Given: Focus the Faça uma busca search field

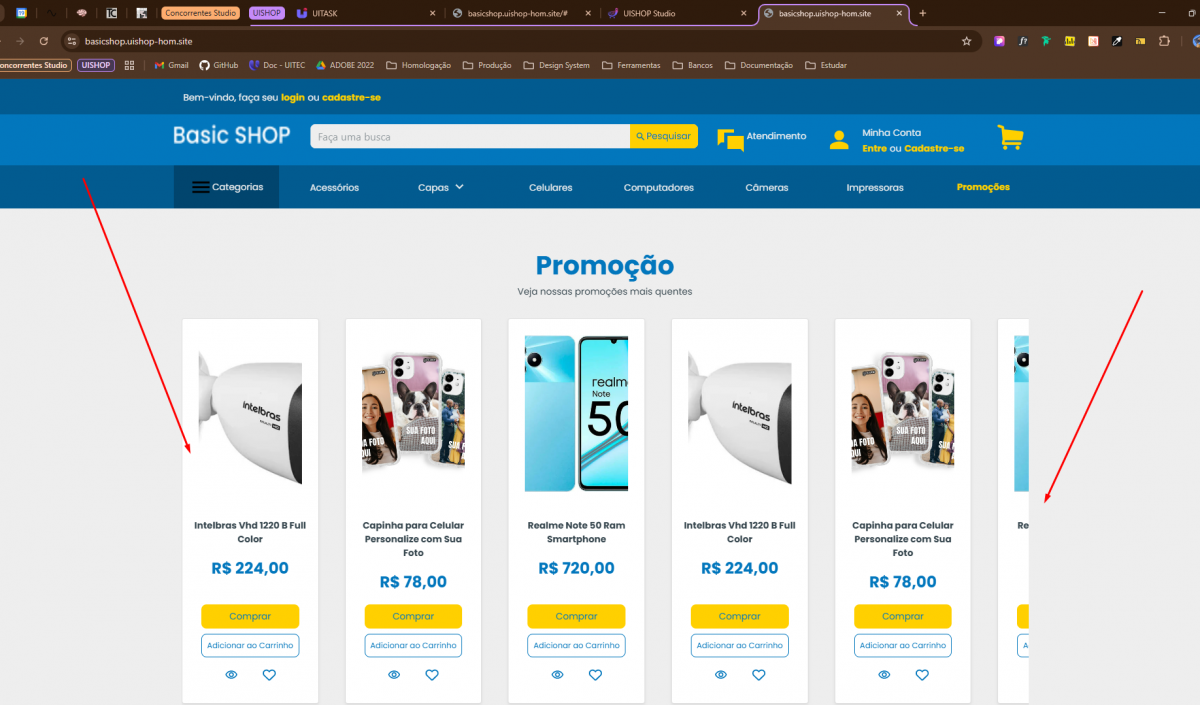Looking at the screenshot, I should pyautogui.click(x=470, y=136).
